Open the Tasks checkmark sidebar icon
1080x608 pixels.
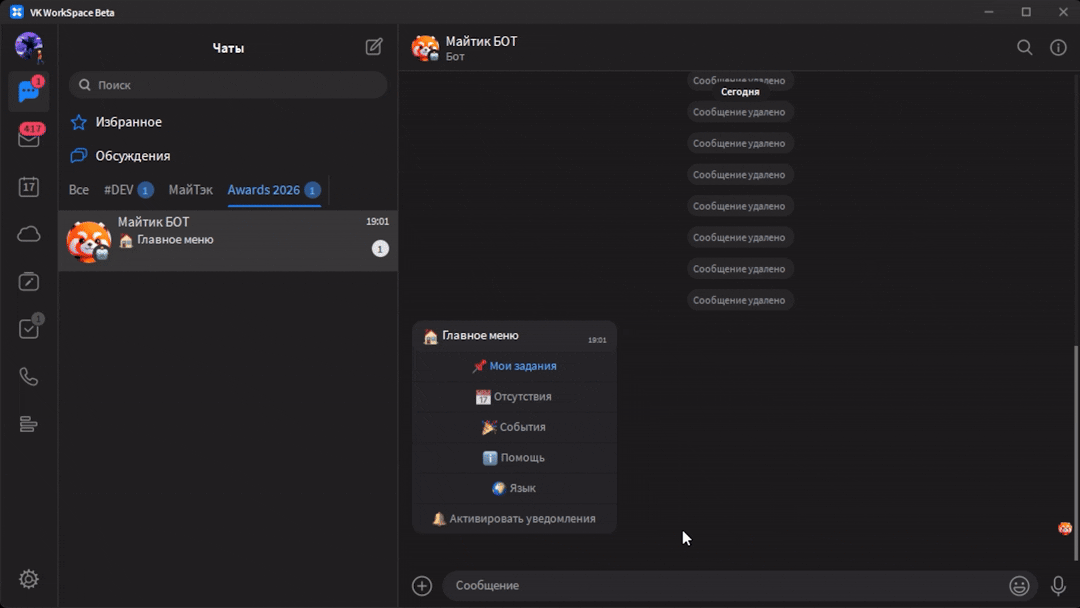pyautogui.click(x=29, y=329)
